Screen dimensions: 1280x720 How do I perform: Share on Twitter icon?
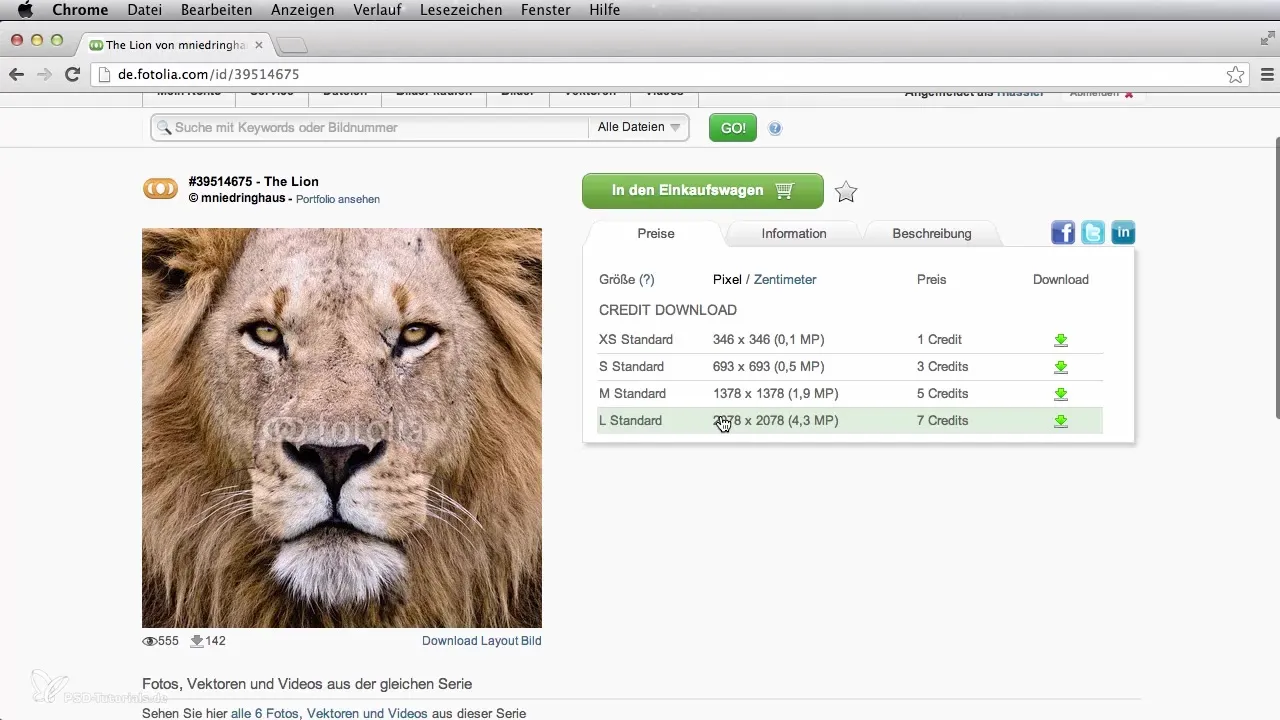pos(1093,233)
